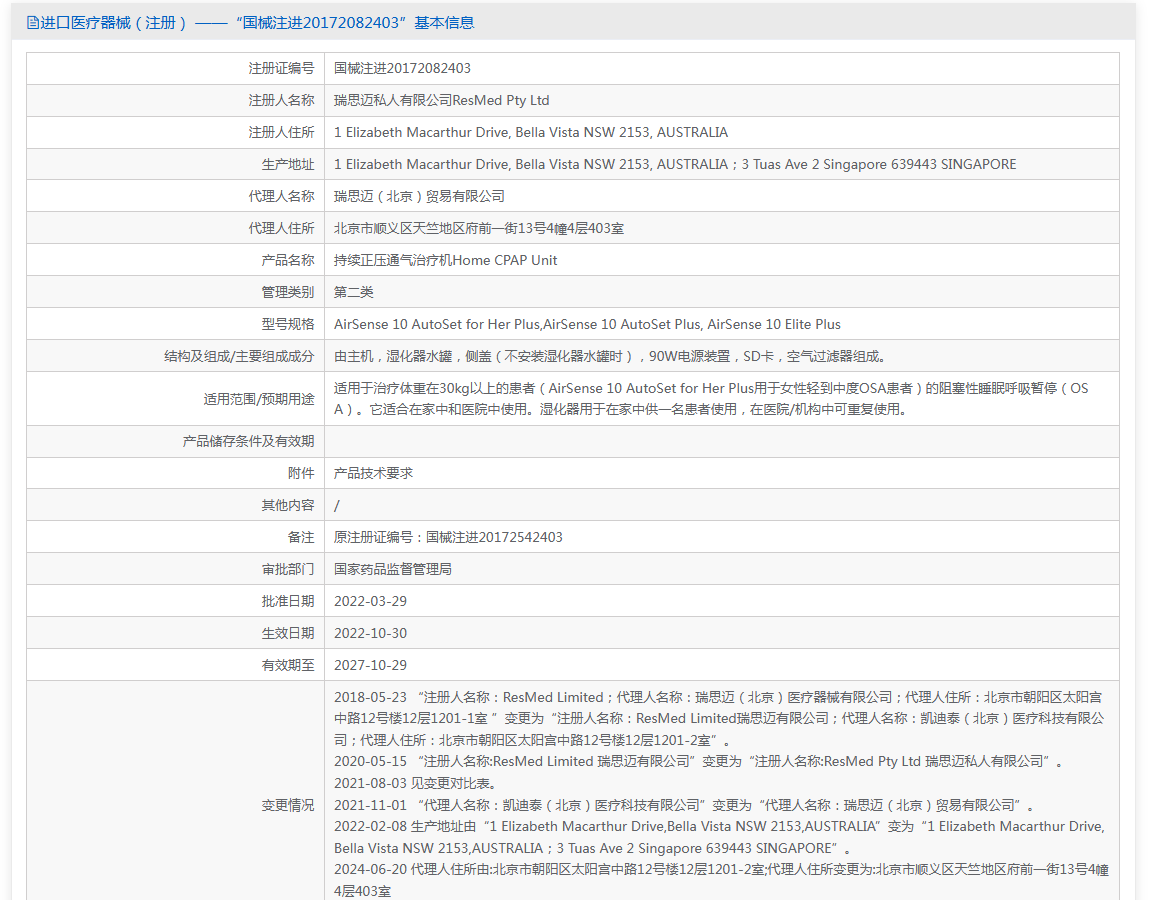
Task: Click the 生效日期 row label
Action: tap(288, 633)
